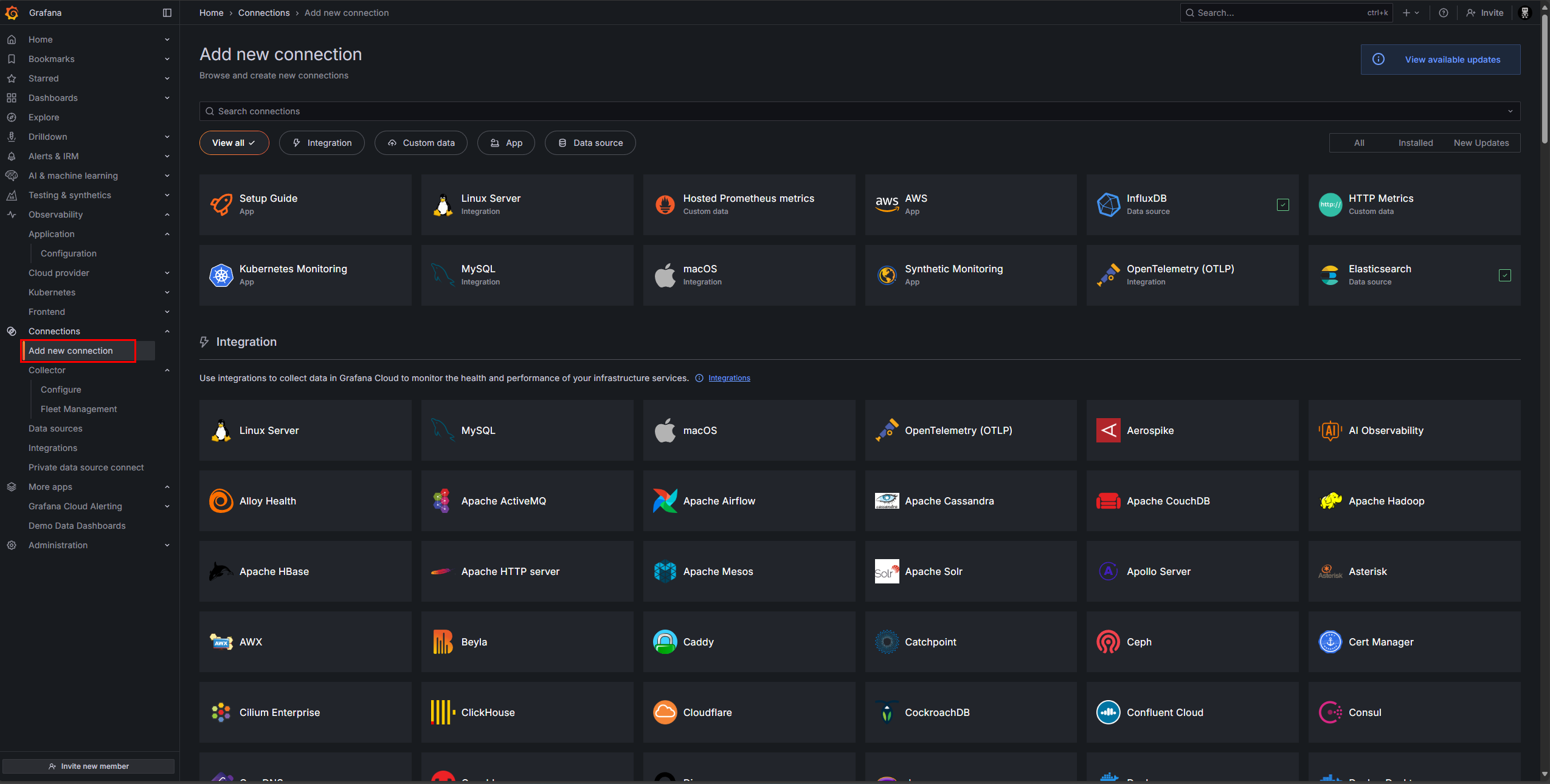The image size is (1550, 784).
Task: Open the Apache Cassandra integration card
Action: (970, 501)
